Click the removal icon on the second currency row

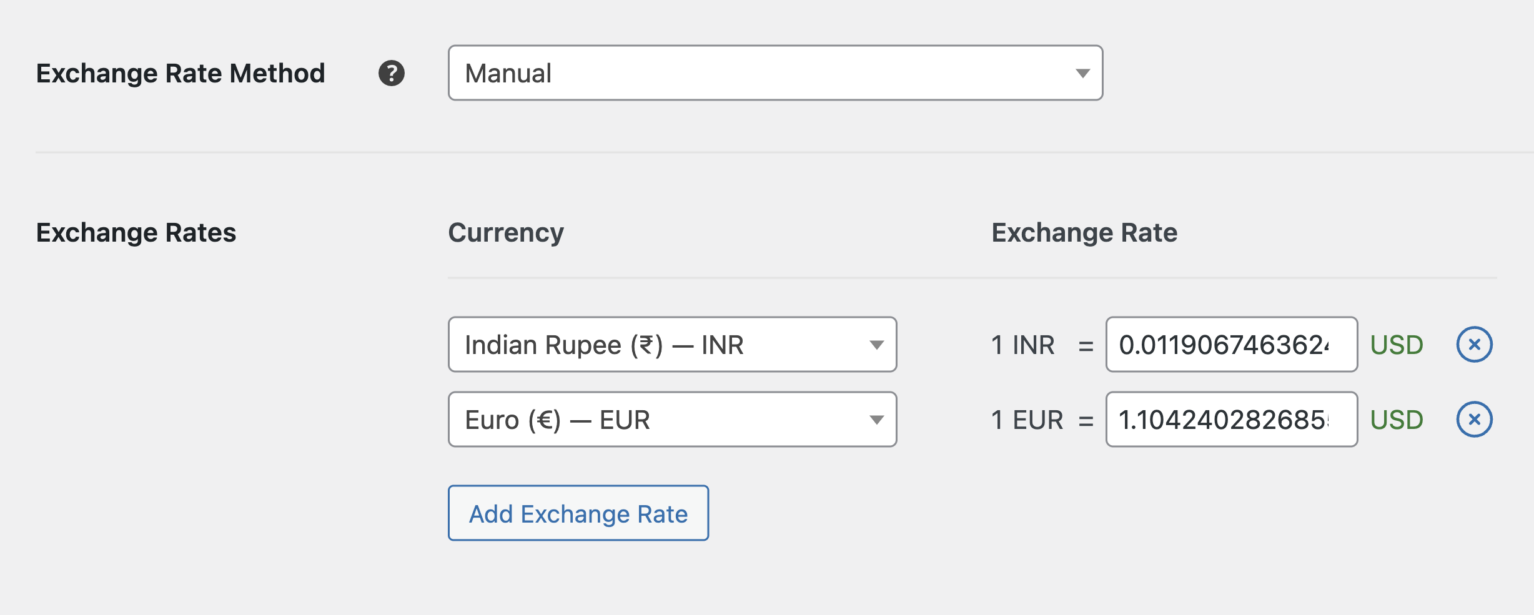pos(1473,419)
